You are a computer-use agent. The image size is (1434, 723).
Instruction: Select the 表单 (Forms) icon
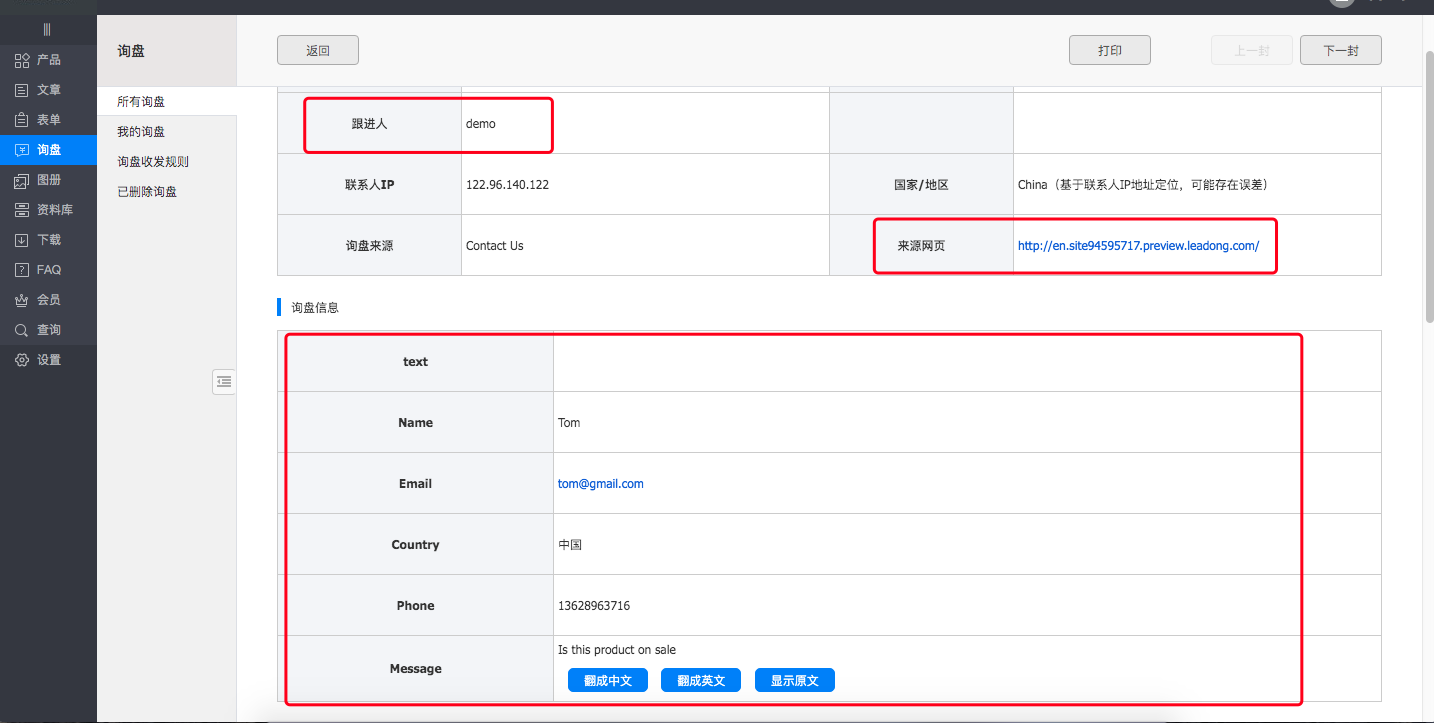click(22, 120)
